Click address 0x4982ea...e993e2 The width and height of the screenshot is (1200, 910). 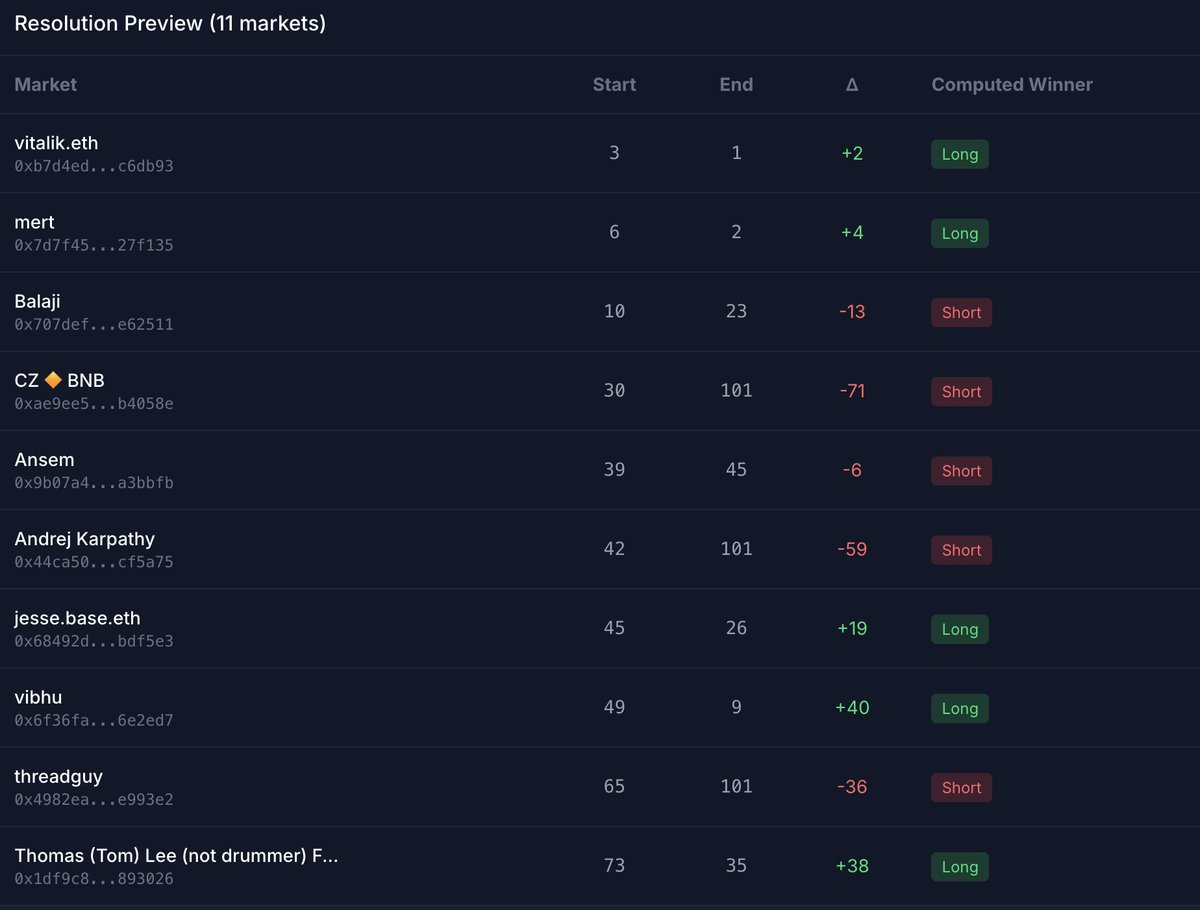point(94,799)
